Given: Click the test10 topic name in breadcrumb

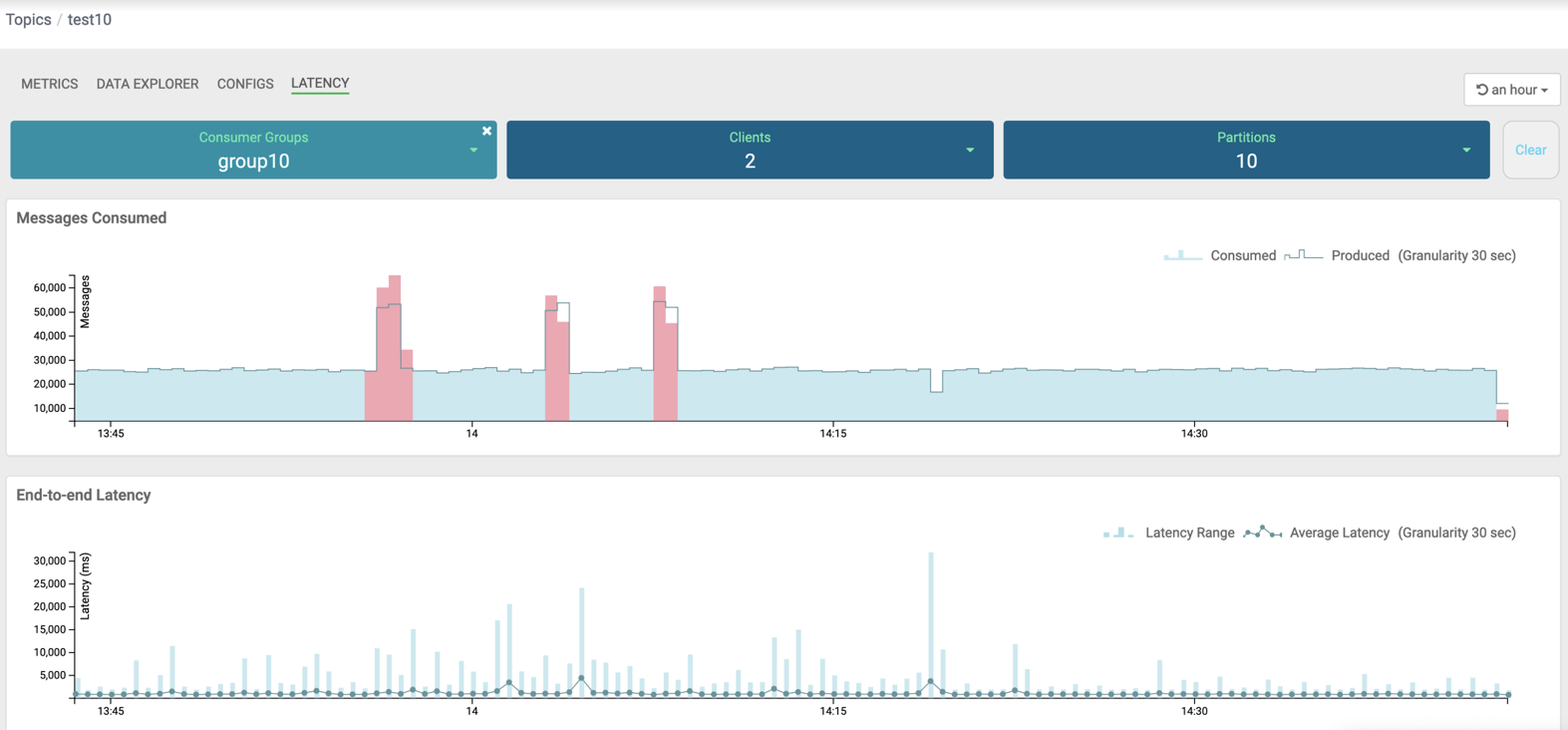Looking at the screenshot, I should 90,20.
